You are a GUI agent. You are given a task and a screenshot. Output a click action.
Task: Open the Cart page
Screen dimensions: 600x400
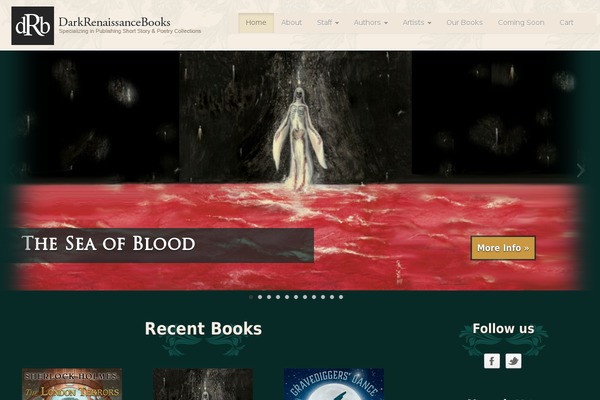(566, 23)
